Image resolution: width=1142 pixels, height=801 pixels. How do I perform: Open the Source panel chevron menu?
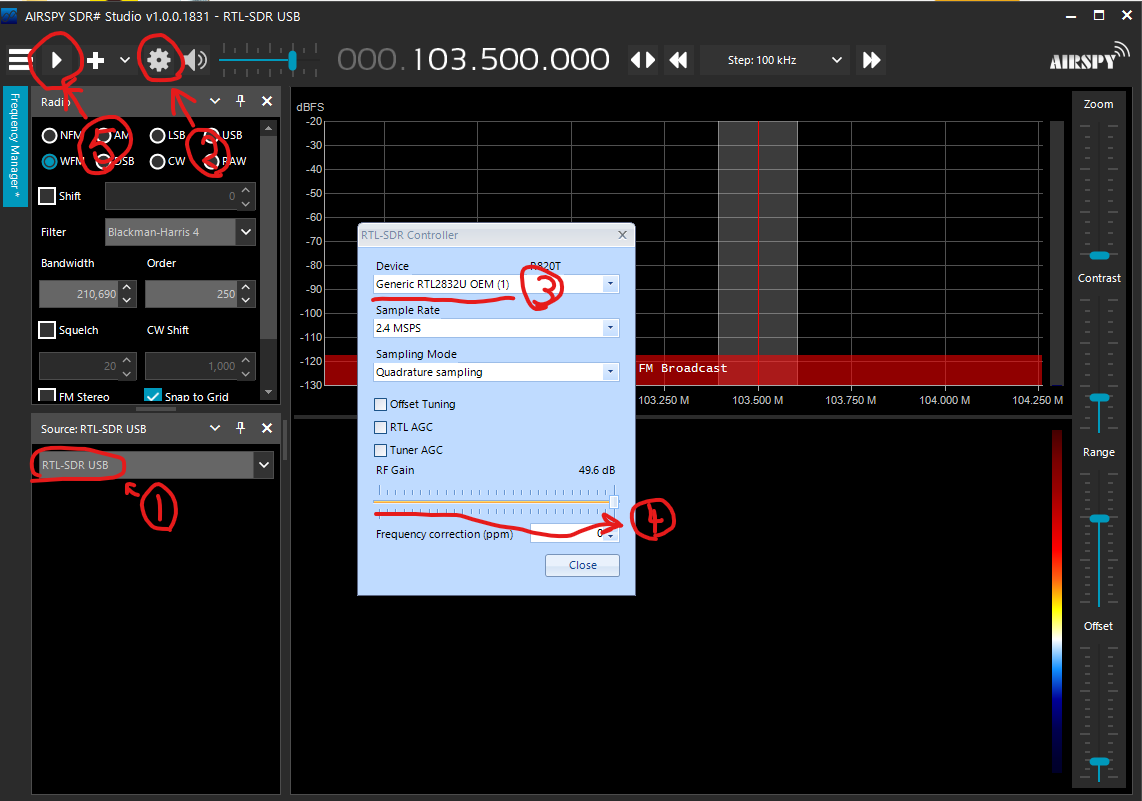pyautogui.click(x=215, y=428)
